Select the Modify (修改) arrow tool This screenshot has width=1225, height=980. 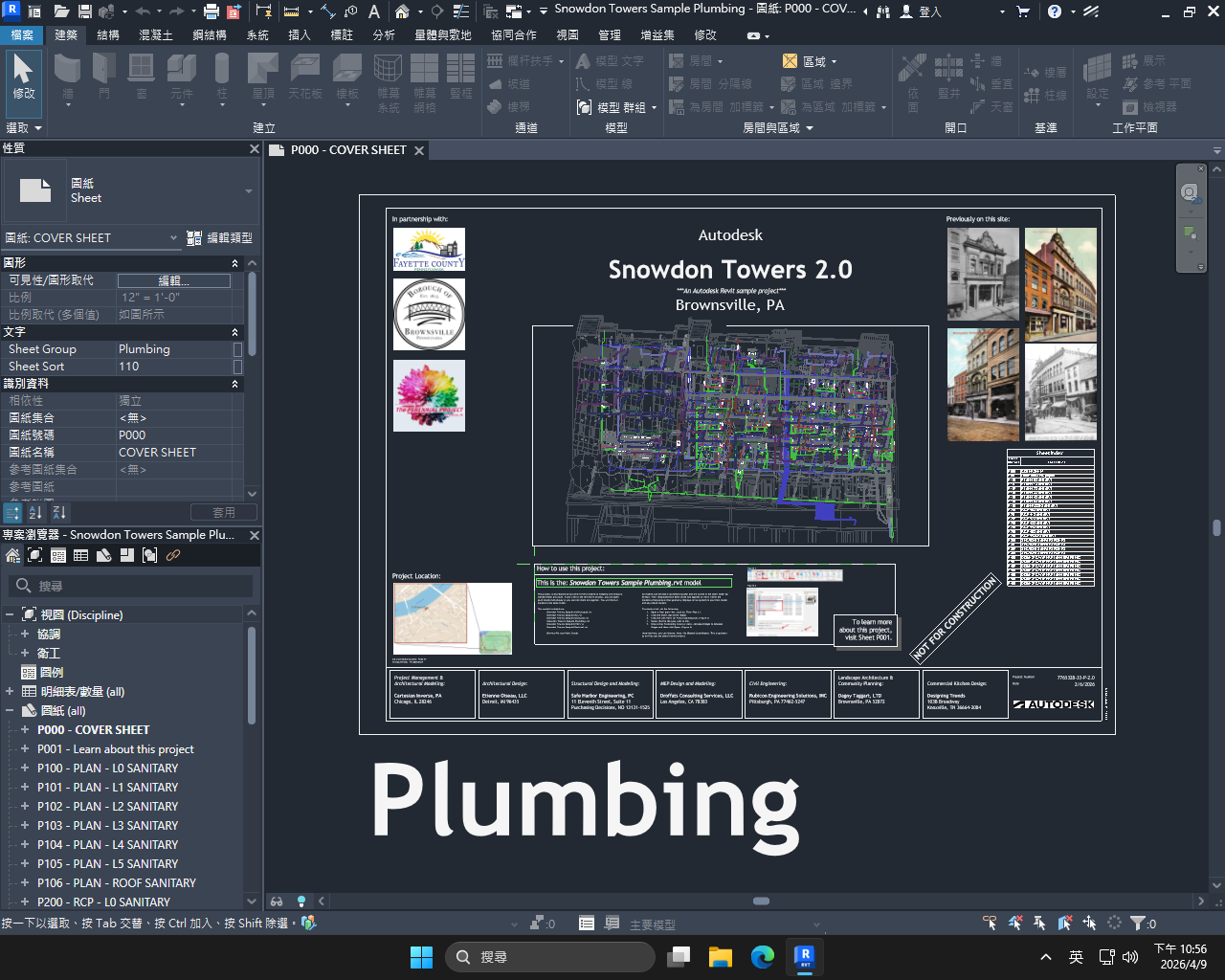[23, 77]
